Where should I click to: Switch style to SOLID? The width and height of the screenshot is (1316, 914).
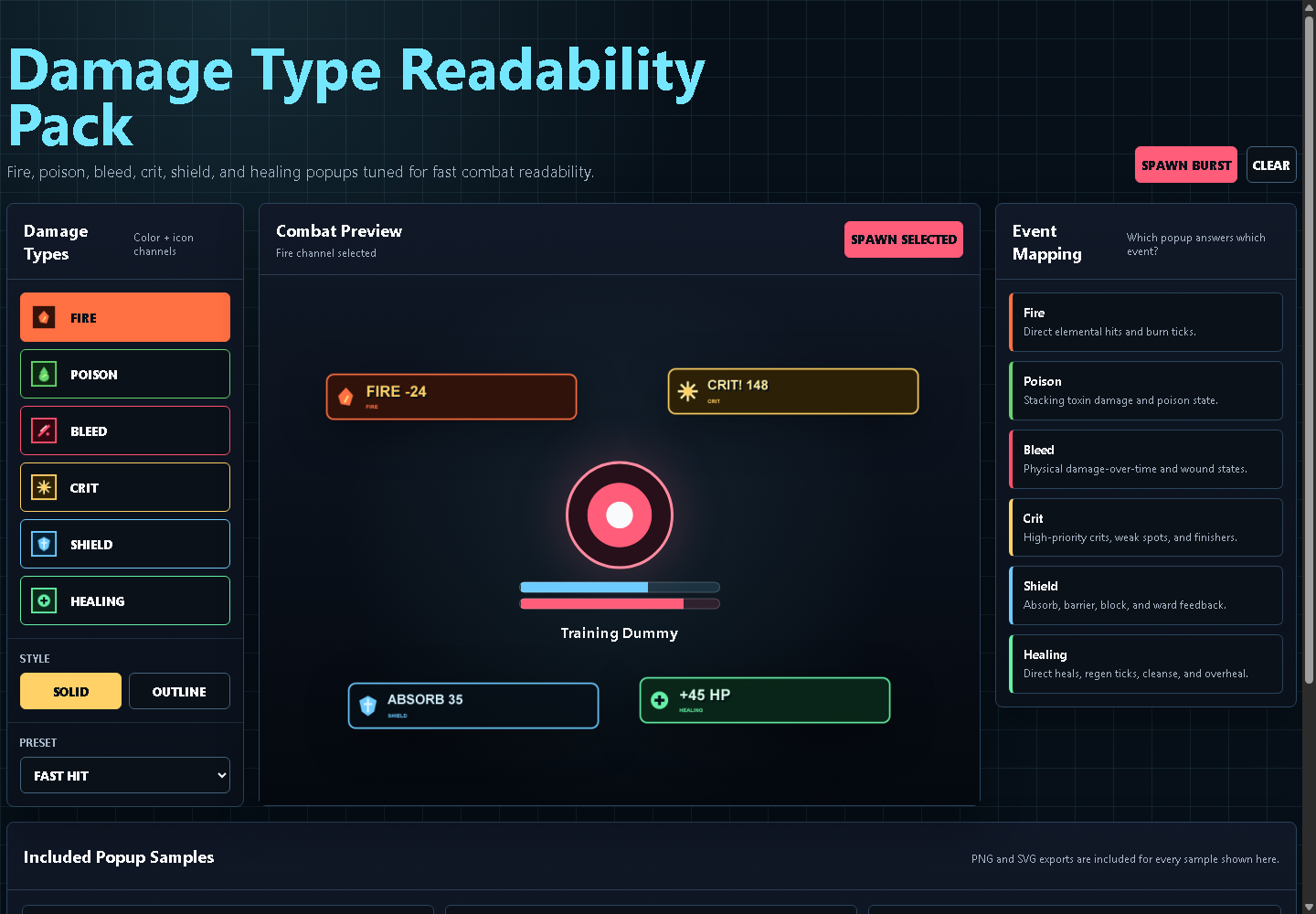[70, 691]
